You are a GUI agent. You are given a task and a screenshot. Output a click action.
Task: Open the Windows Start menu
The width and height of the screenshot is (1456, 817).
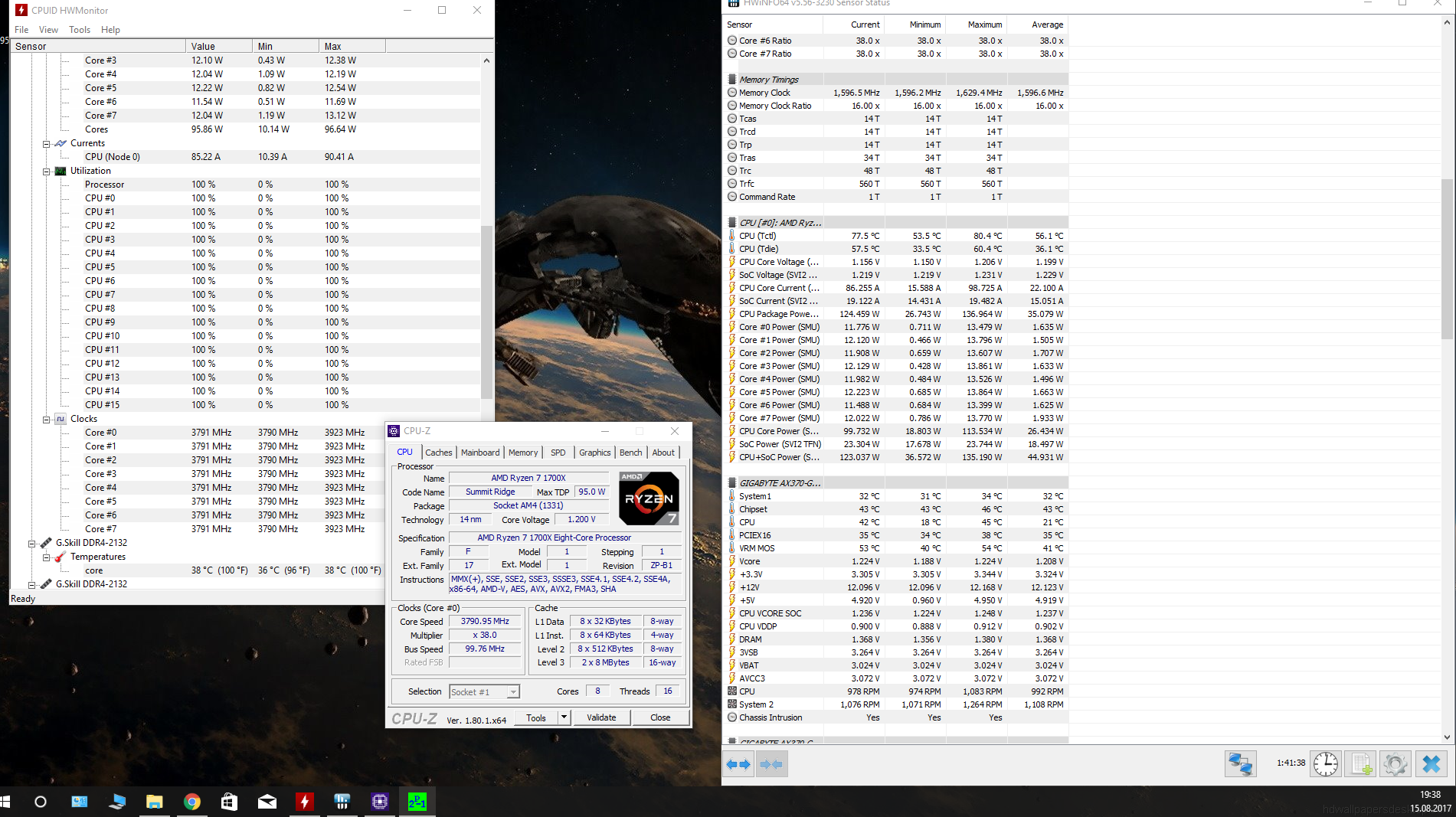pyautogui.click(x=5, y=802)
